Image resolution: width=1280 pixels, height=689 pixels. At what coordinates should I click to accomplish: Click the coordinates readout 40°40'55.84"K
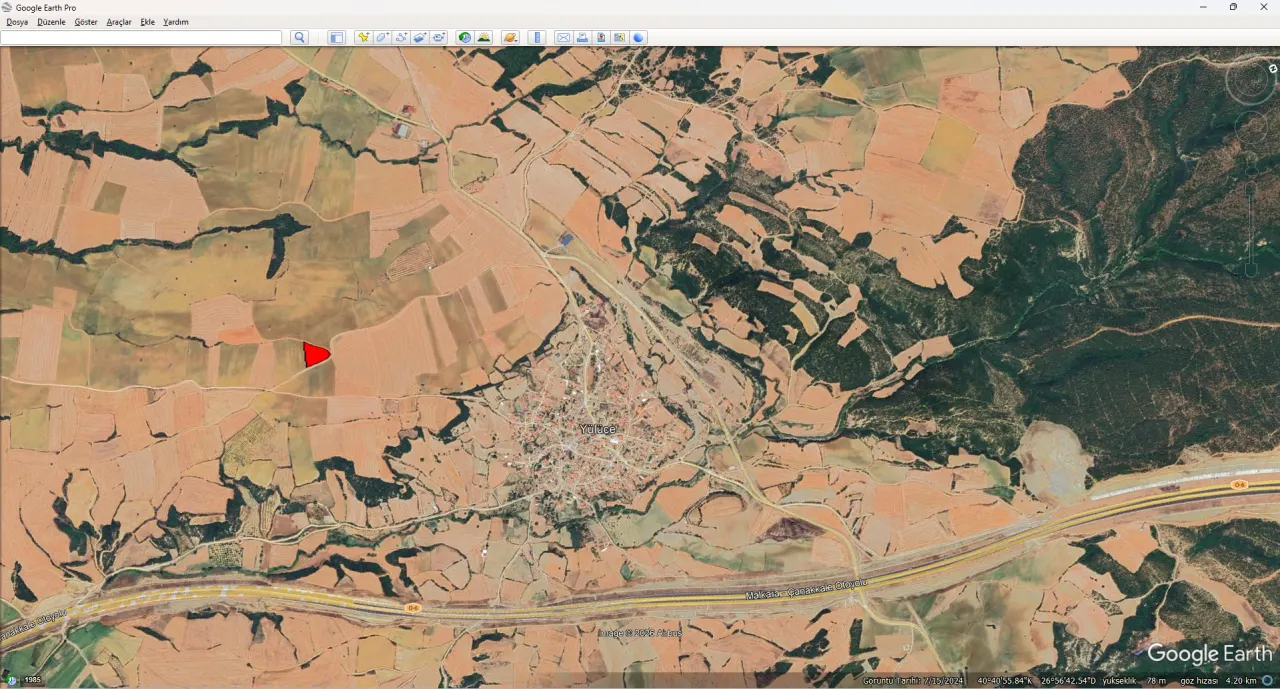pos(1007,681)
